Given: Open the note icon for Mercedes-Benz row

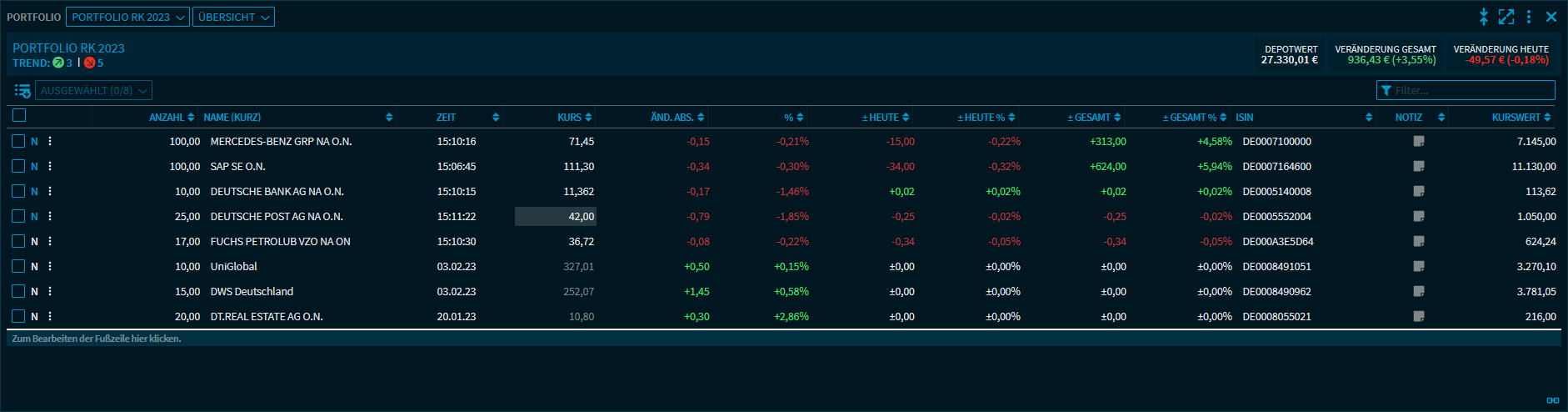Looking at the screenshot, I should 1419,142.
